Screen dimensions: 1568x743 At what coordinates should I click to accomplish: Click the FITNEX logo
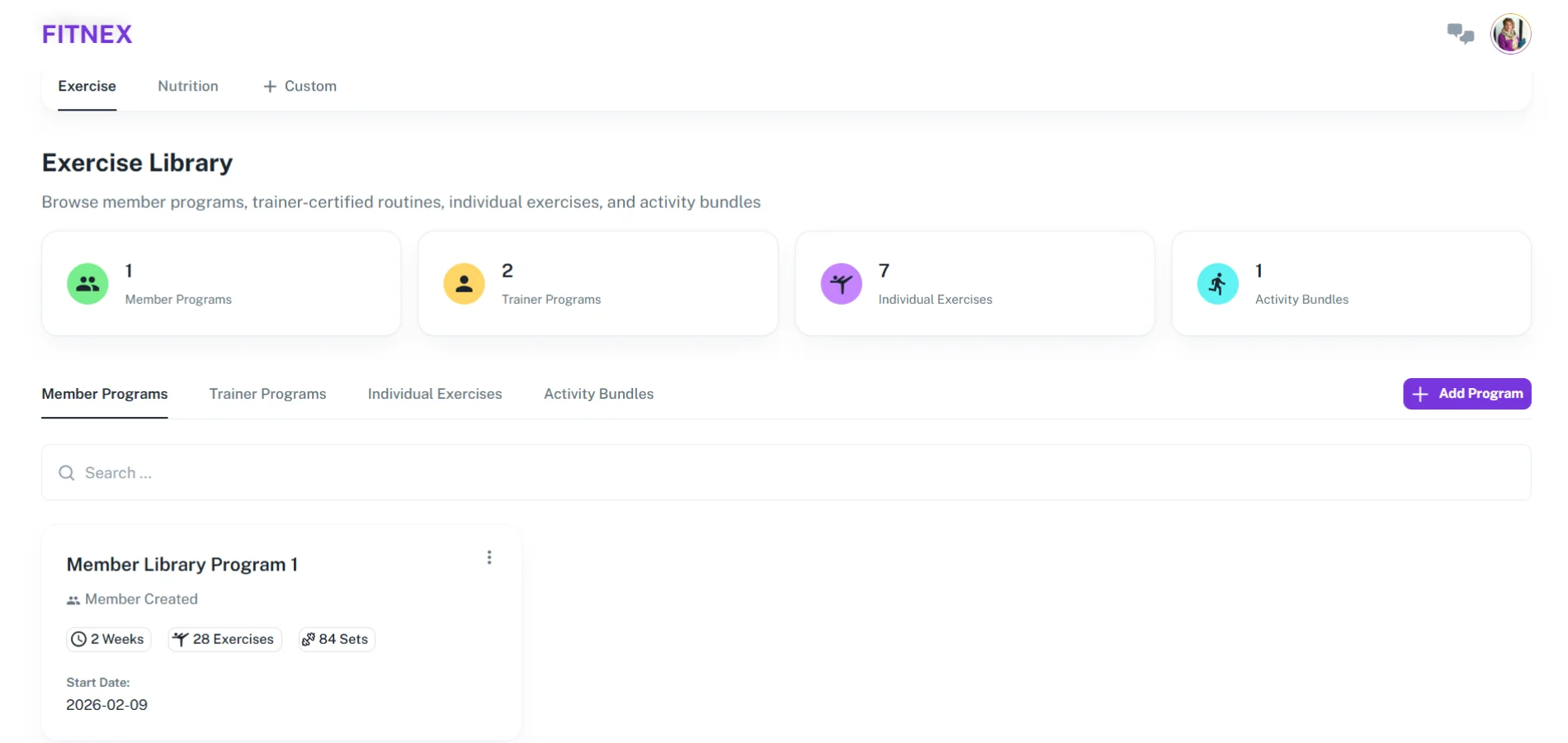[x=87, y=34]
